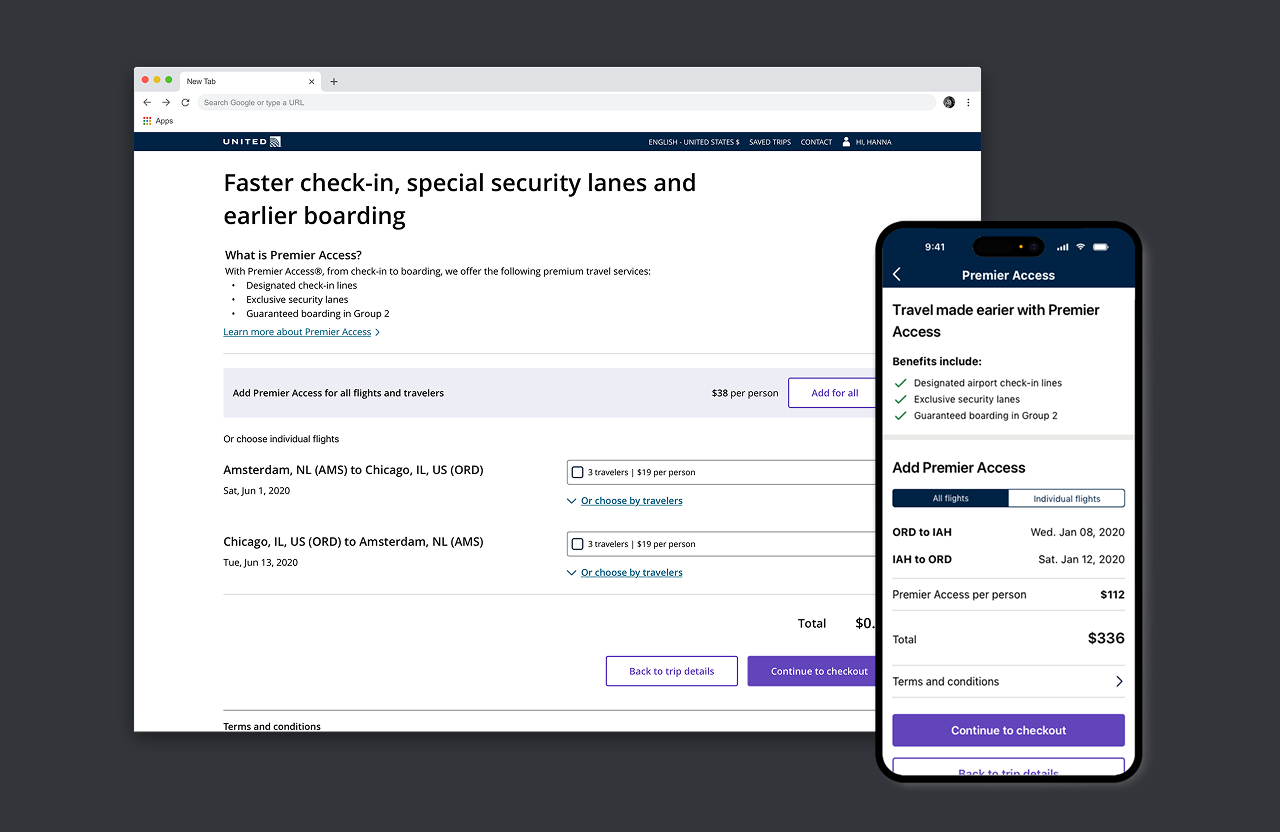Viewport: 1280px width, 832px height.
Task: Click the browser forward arrow
Action: coord(166,102)
